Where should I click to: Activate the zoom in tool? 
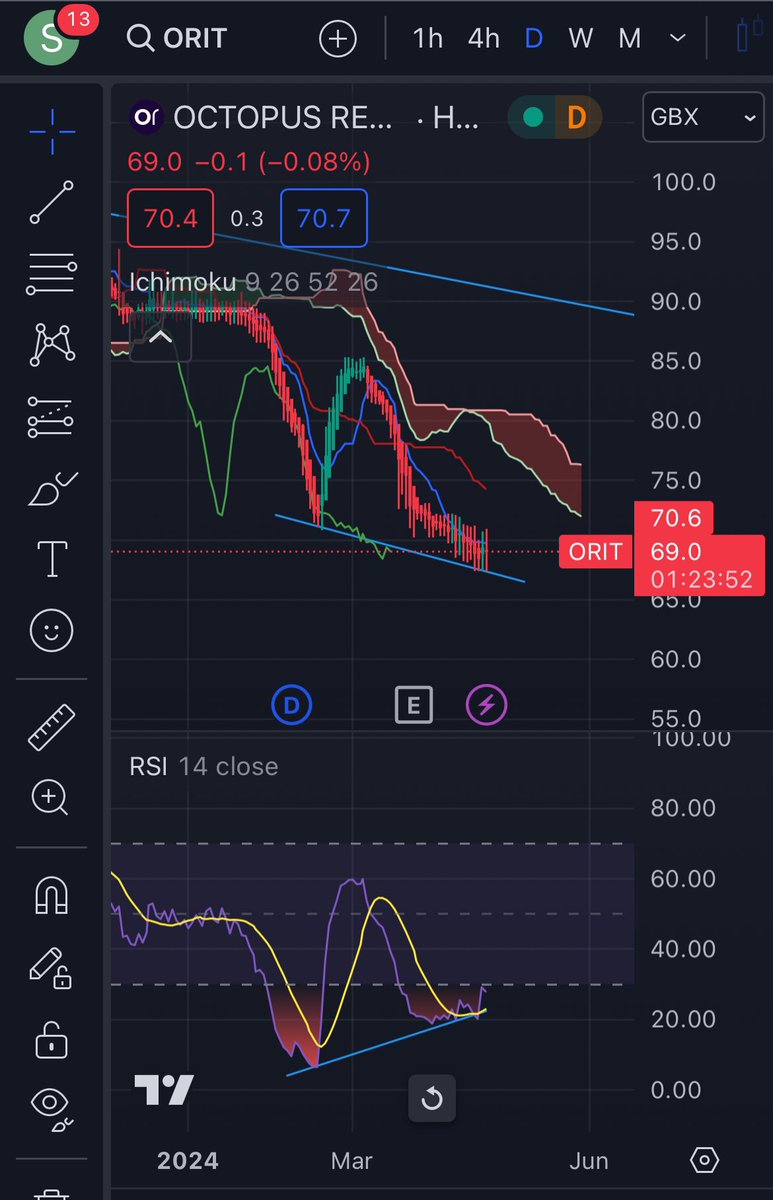(51, 798)
